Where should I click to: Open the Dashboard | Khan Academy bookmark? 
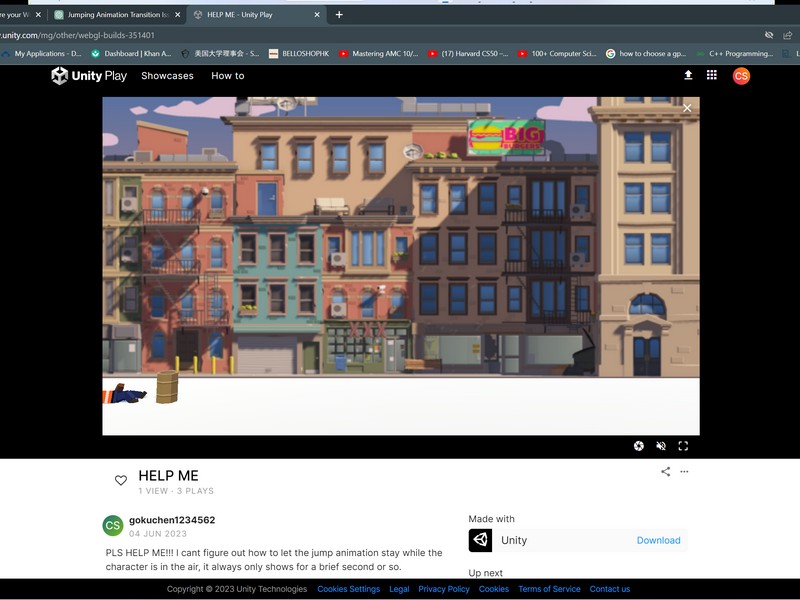point(131,54)
